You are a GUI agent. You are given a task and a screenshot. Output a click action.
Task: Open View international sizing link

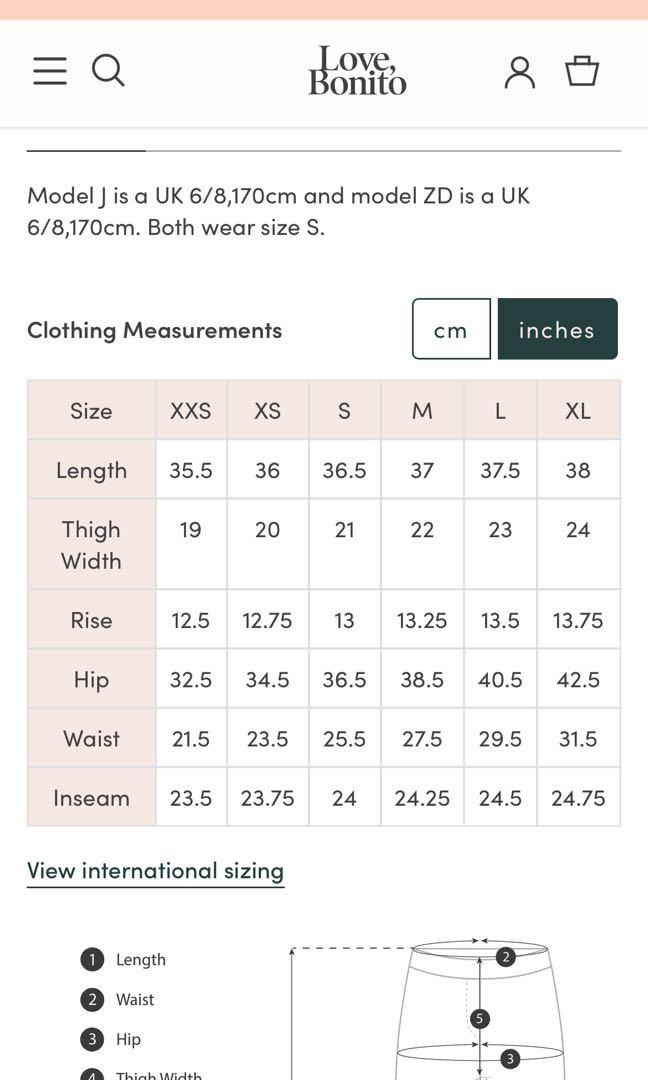tap(155, 871)
